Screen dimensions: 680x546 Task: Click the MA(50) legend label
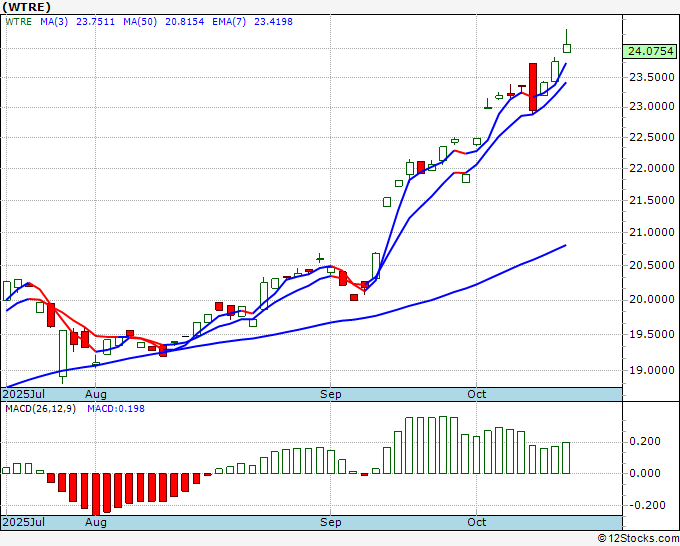pyautogui.click(x=140, y=22)
